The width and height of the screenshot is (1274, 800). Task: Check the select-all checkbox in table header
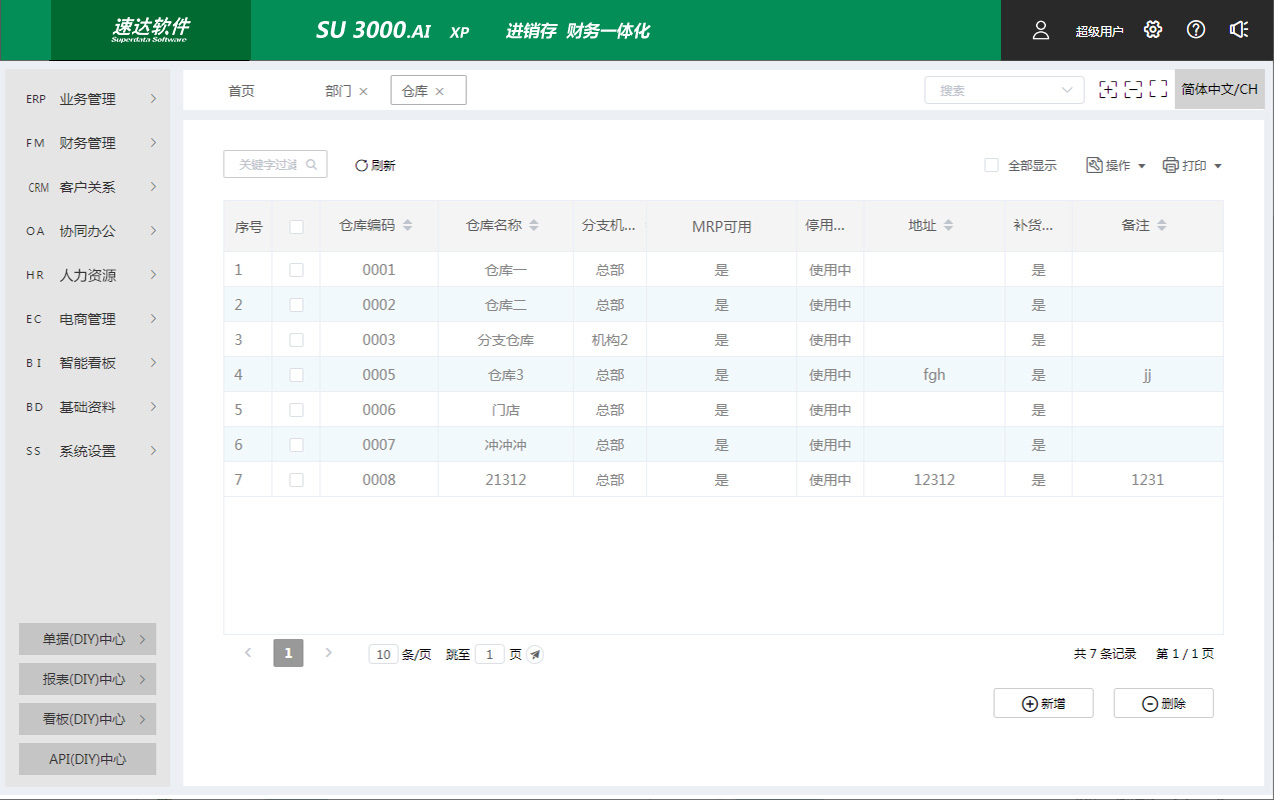(x=296, y=227)
